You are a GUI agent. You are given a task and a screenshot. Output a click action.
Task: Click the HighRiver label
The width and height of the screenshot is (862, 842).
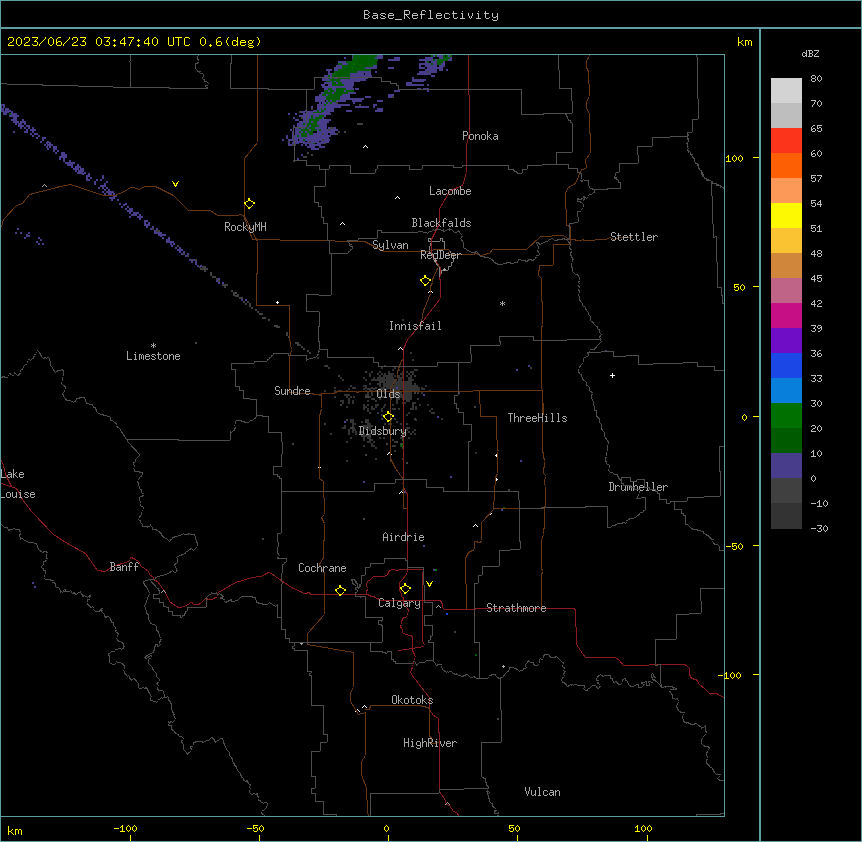(x=430, y=743)
